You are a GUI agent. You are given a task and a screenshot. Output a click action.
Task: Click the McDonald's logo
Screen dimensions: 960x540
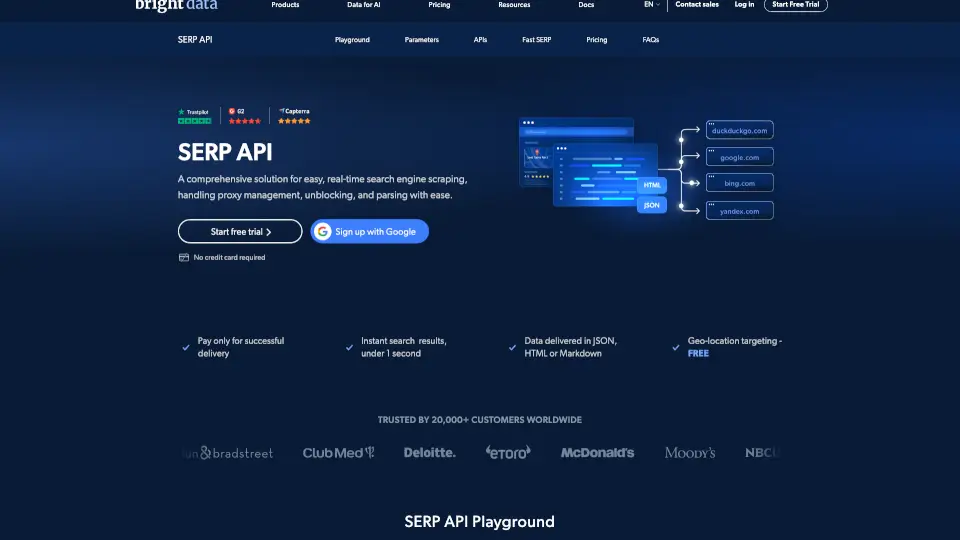[x=598, y=452]
